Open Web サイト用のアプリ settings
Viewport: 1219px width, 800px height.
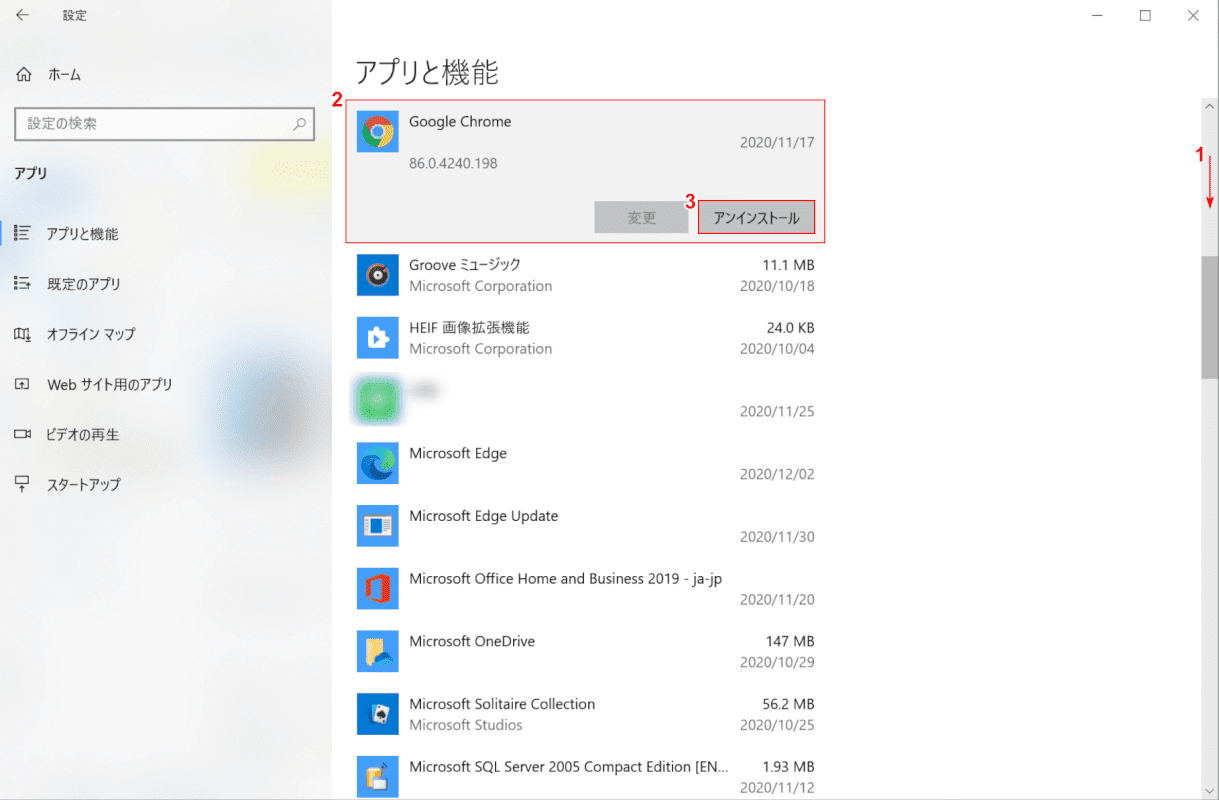[x=110, y=384]
